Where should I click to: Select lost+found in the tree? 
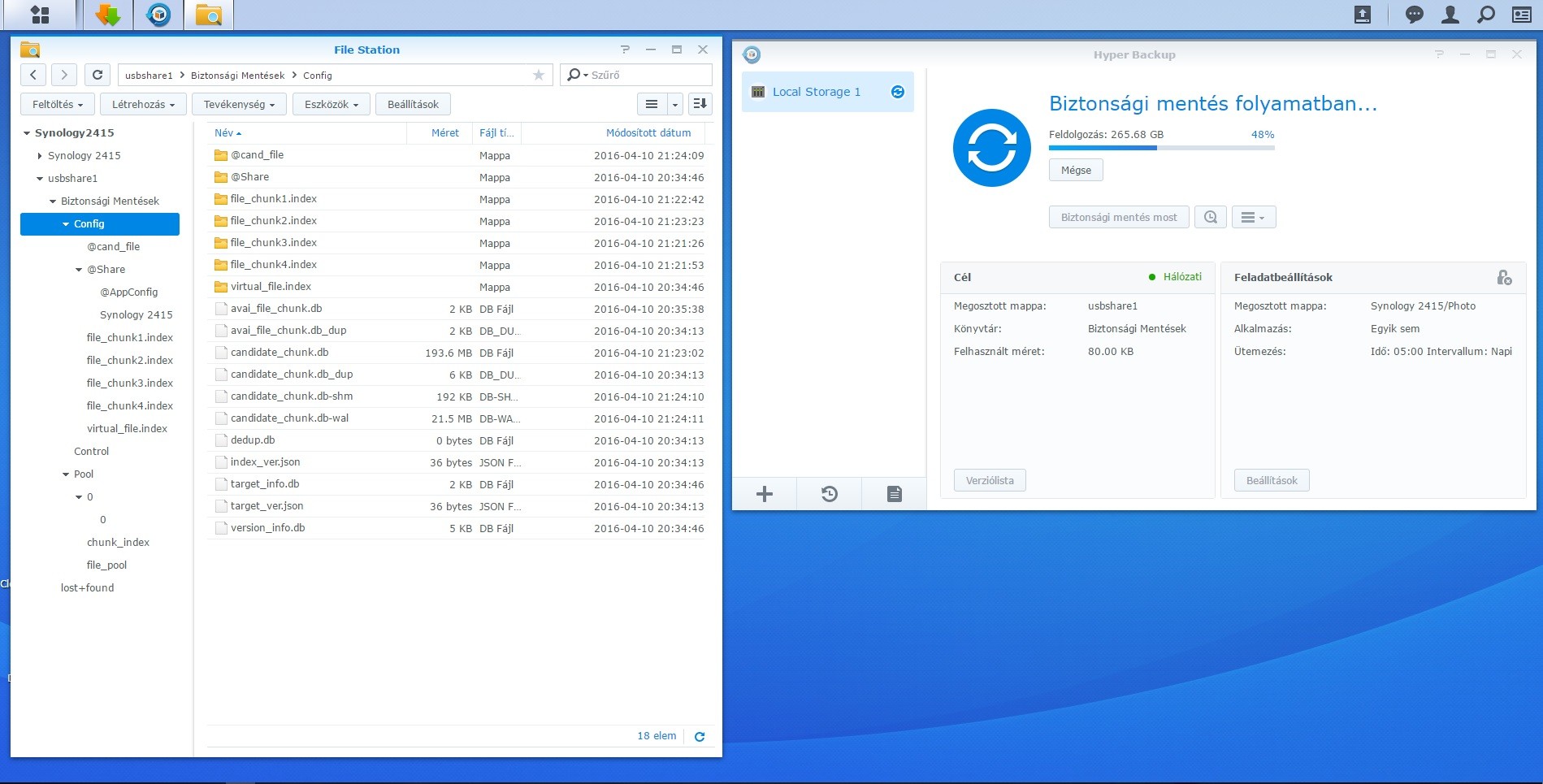87,588
